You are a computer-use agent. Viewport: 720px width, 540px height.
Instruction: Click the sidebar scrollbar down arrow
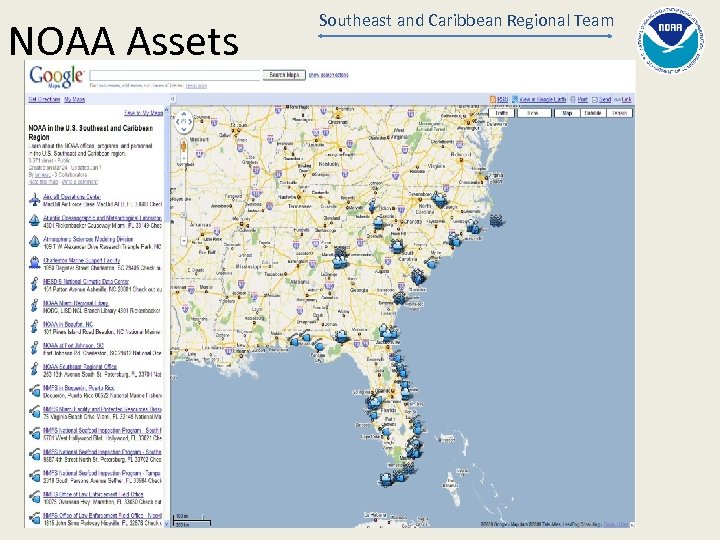(x=167, y=524)
